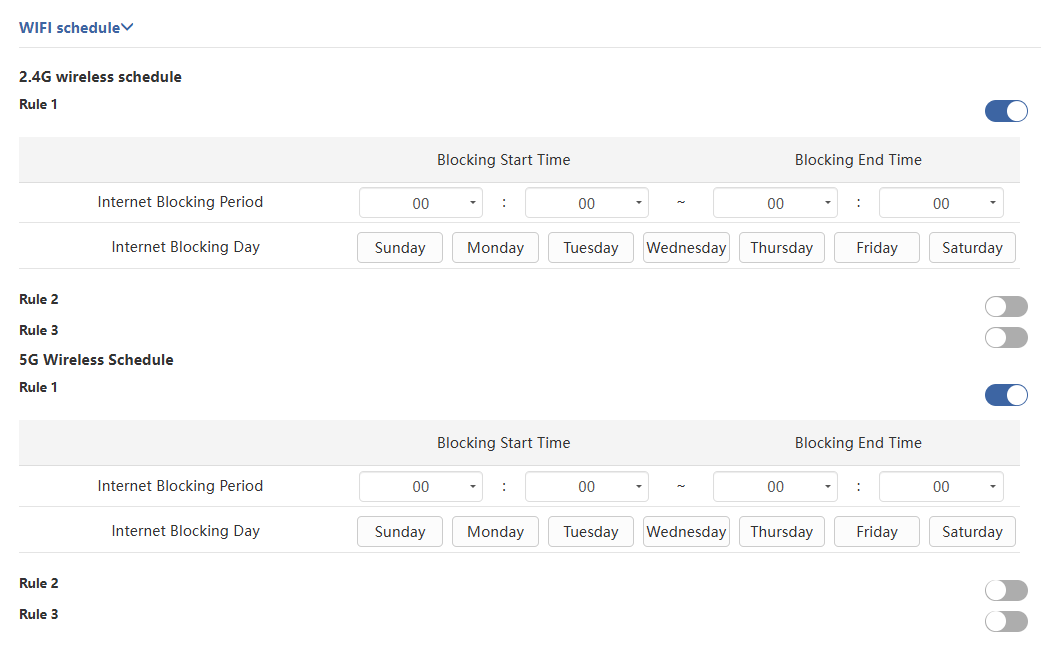
Task: Select Sunday in 2.4G blocking days
Action: [x=400, y=248]
